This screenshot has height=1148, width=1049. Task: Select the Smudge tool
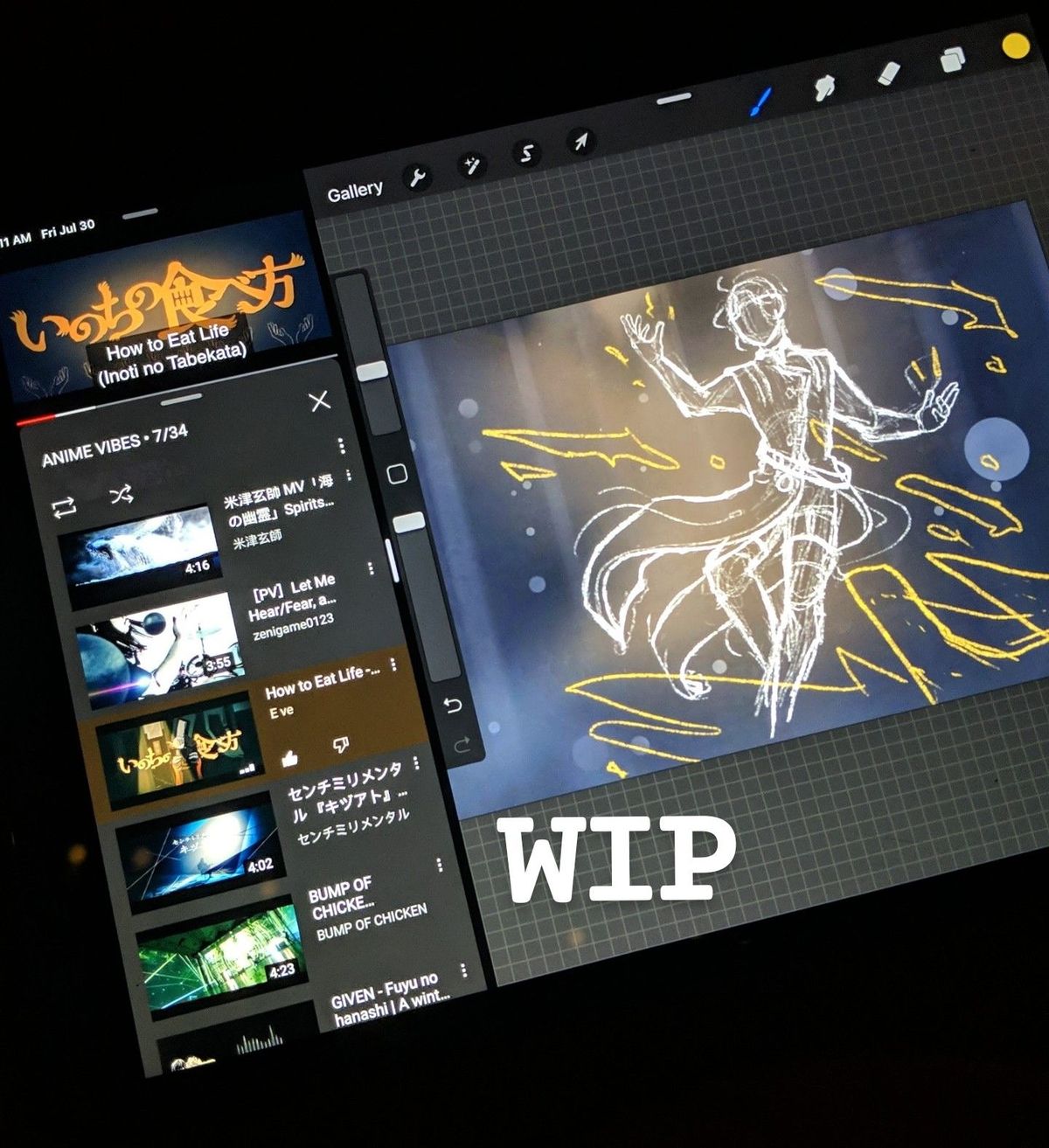point(823,87)
